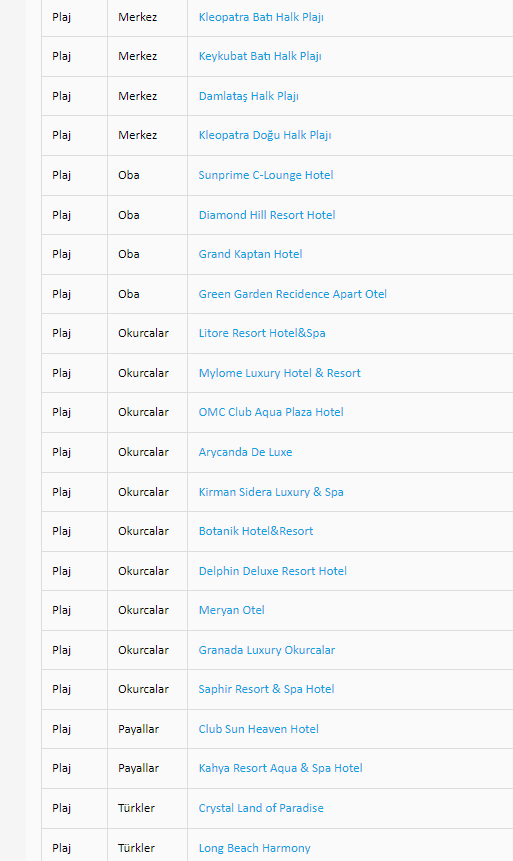Open the Kleopatra Batı Halk Plajı link
Image resolution: width=513 pixels, height=861 pixels.
[x=261, y=18]
